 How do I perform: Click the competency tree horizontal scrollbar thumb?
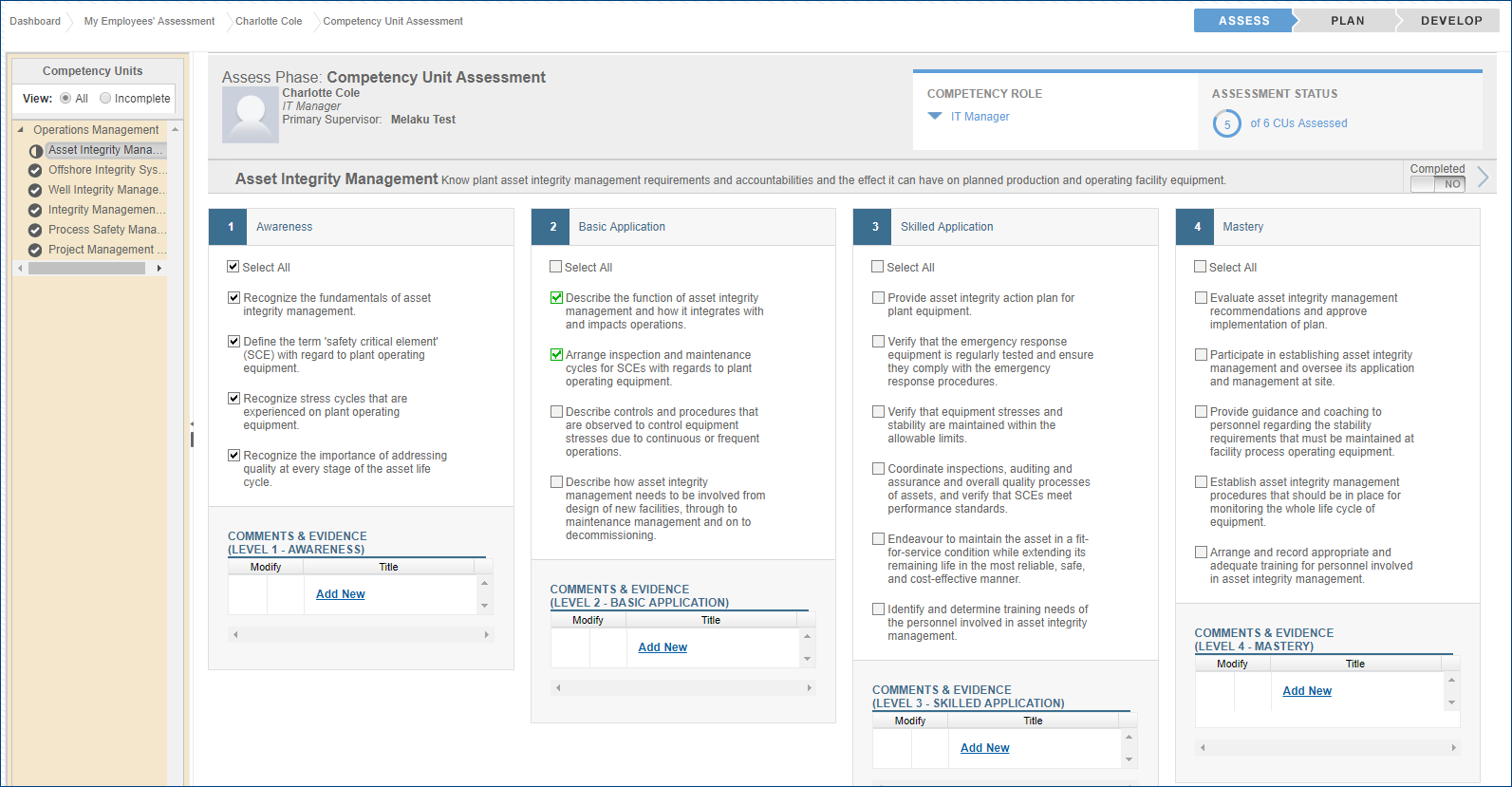coord(86,269)
